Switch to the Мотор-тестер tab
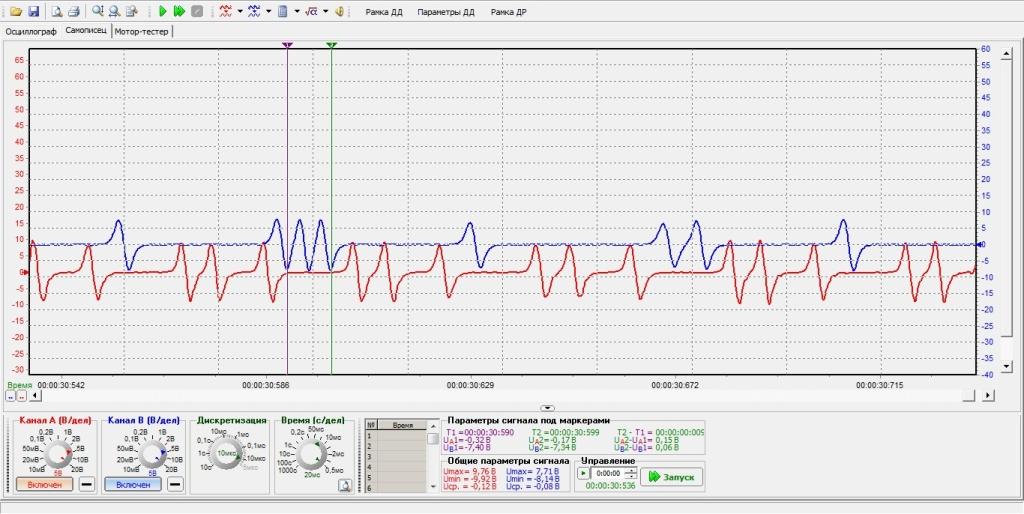This screenshot has width=1024, height=514. point(141,31)
